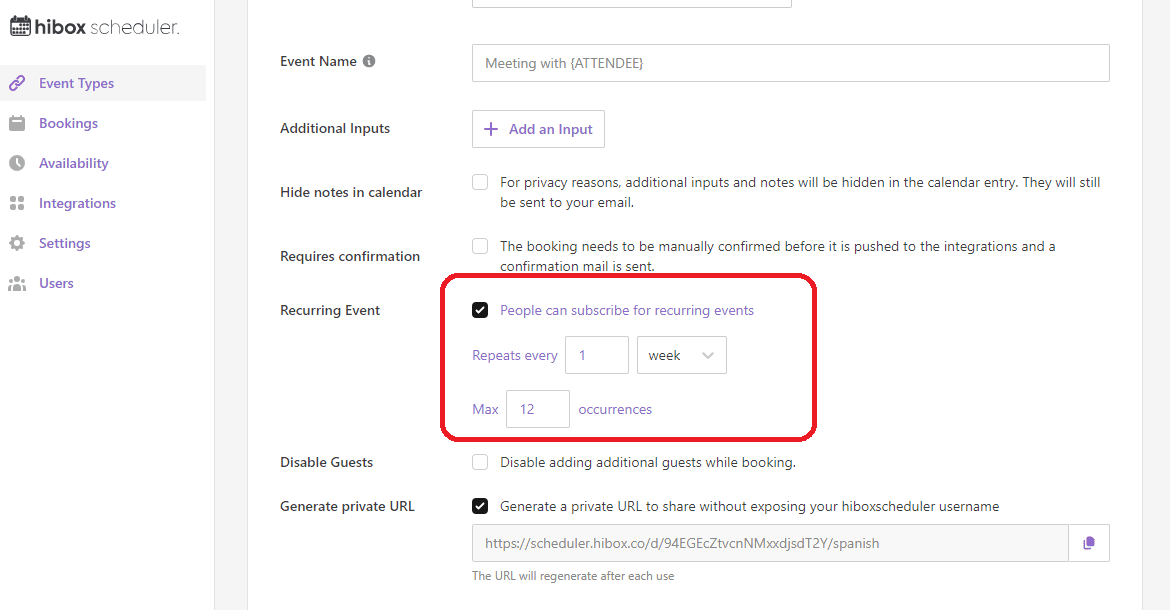Click the Settings gear icon
Screen dimensions: 1170x610
[x=17, y=243]
